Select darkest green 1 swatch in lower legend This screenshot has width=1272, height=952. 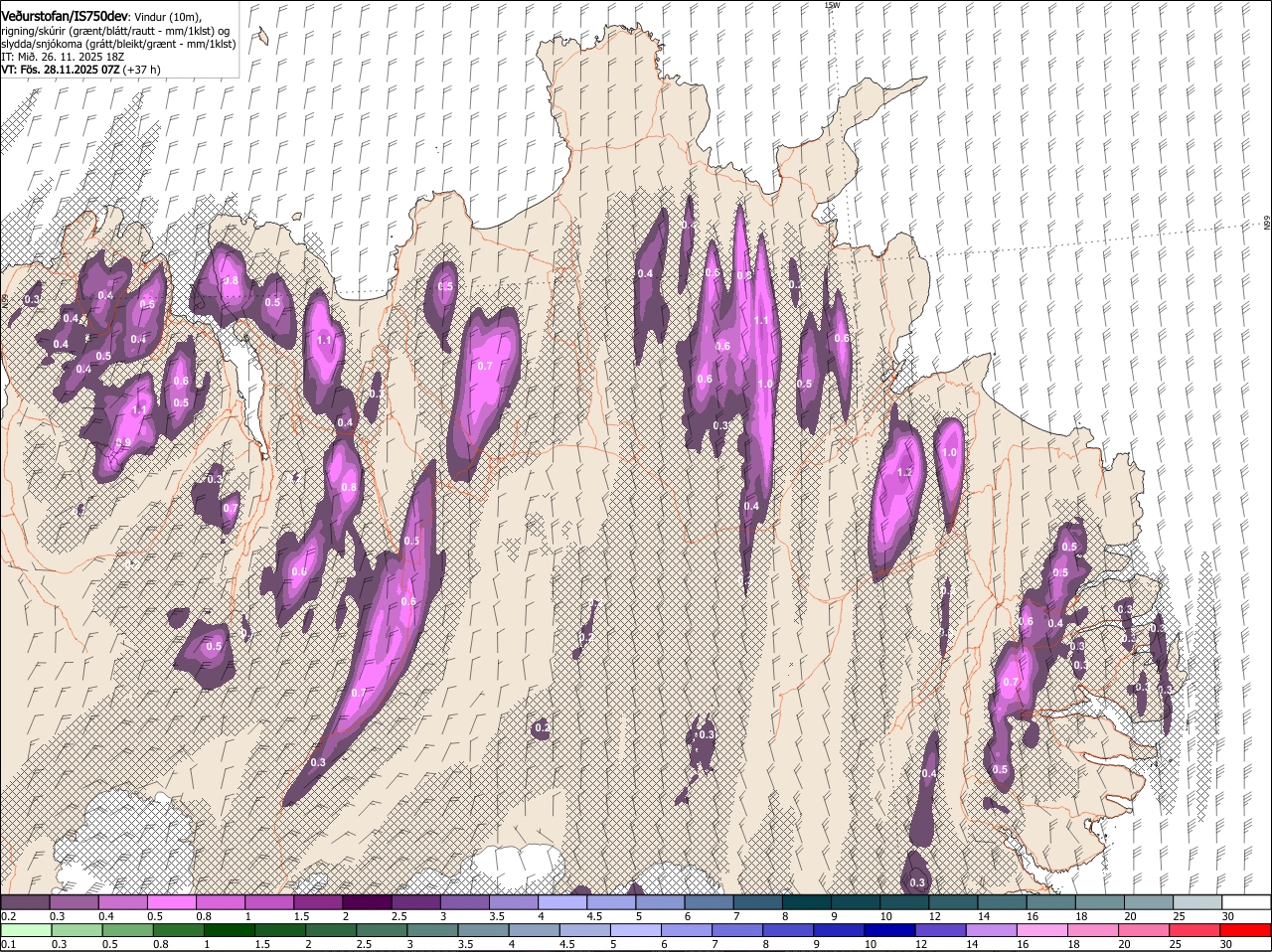(229, 931)
